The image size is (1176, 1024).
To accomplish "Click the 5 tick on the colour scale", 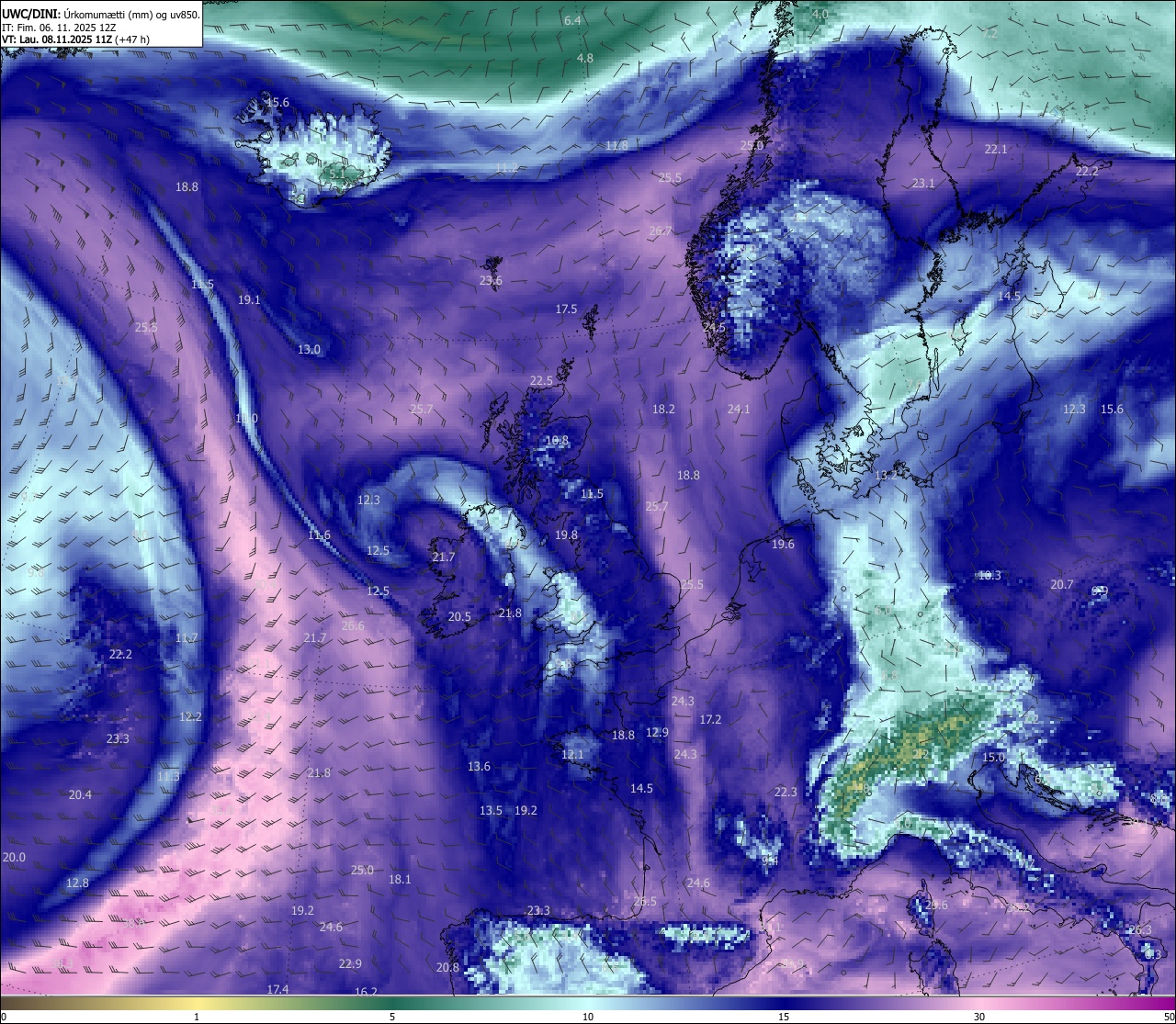I will coord(392,1017).
